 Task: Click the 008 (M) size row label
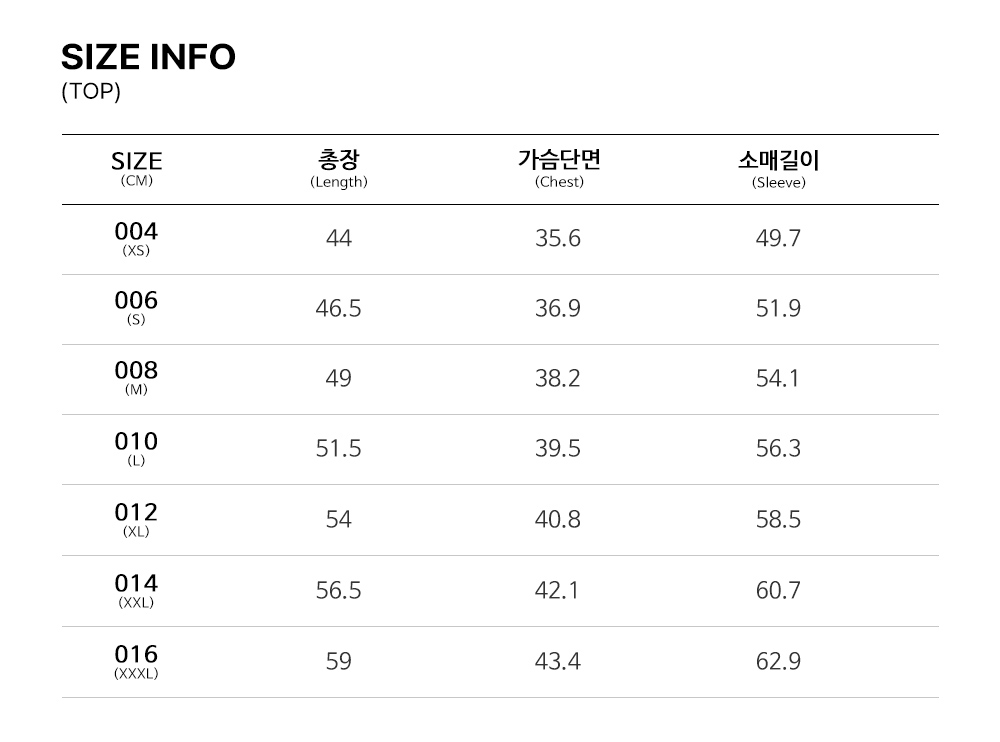[x=136, y=377]
